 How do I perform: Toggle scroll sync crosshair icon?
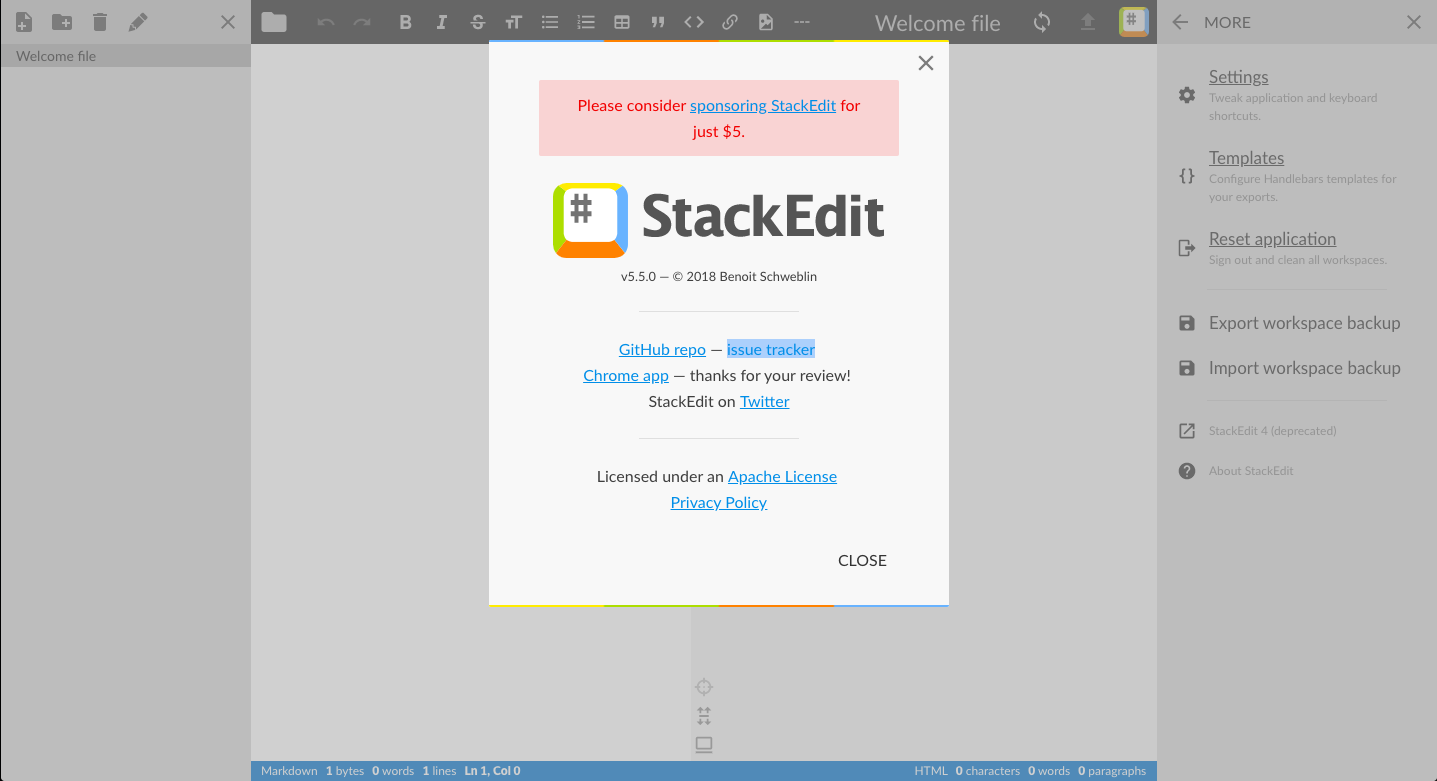pos(704,687)
